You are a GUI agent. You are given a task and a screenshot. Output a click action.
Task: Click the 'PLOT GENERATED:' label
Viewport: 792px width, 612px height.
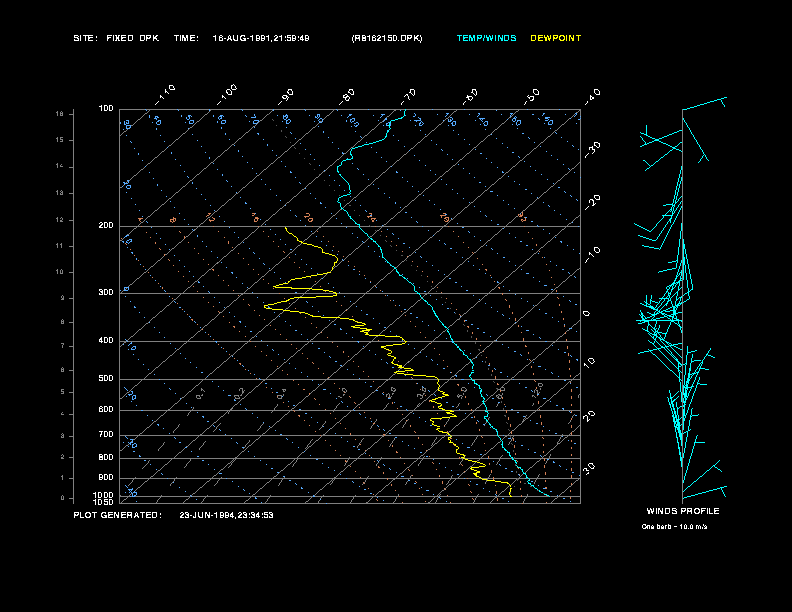(118, 515)
